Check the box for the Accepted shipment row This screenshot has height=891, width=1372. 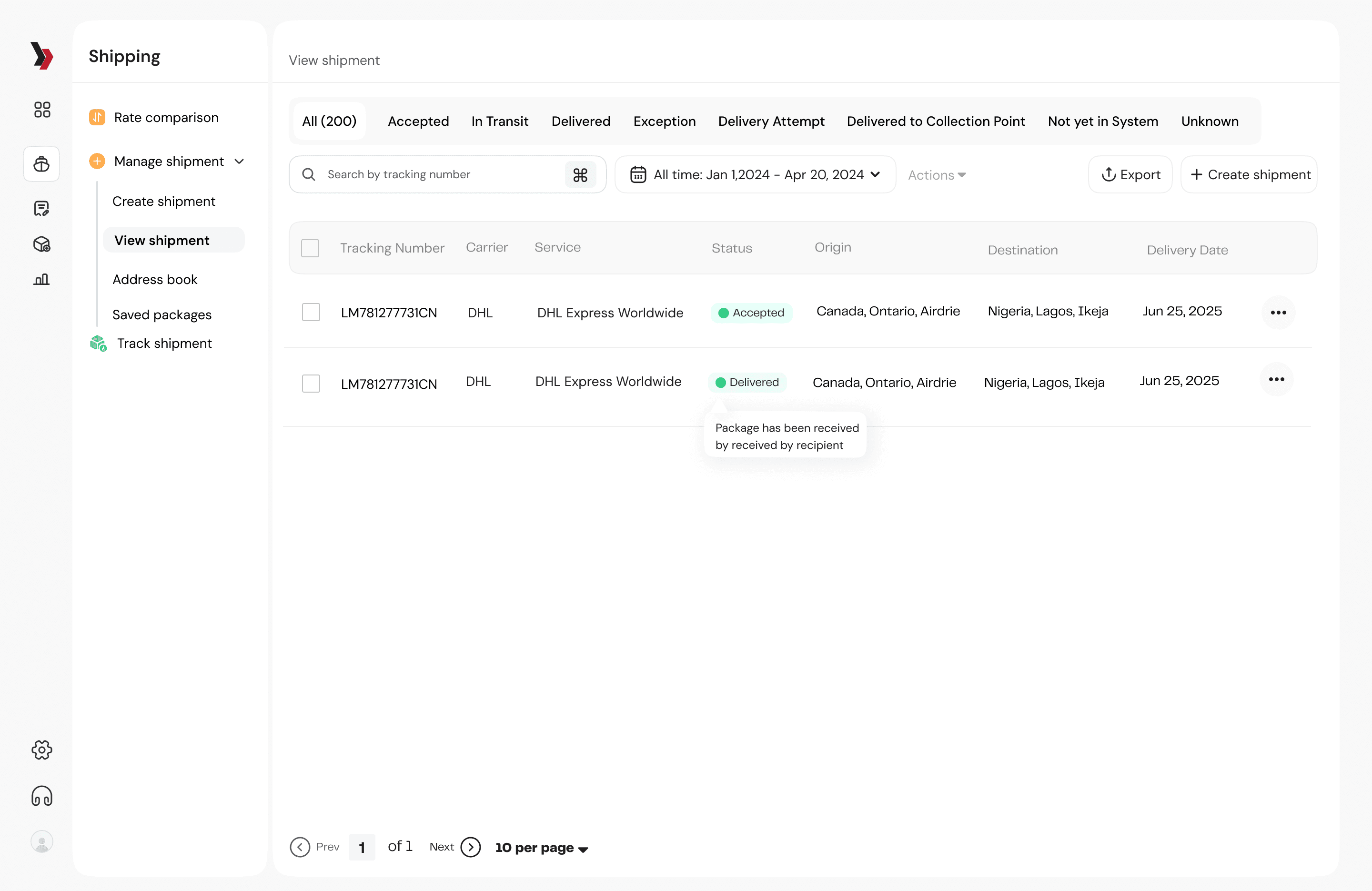(x=311, y=312)
